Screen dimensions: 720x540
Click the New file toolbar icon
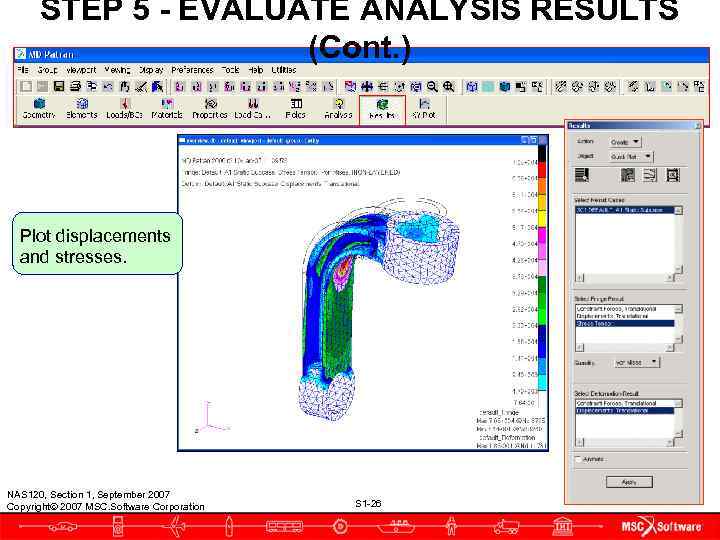click(26, 86)
